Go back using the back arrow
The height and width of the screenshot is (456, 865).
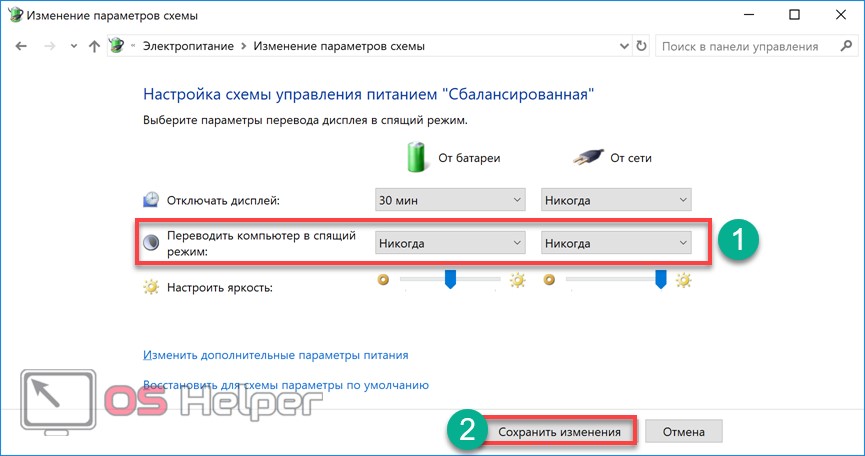[22, 46]
